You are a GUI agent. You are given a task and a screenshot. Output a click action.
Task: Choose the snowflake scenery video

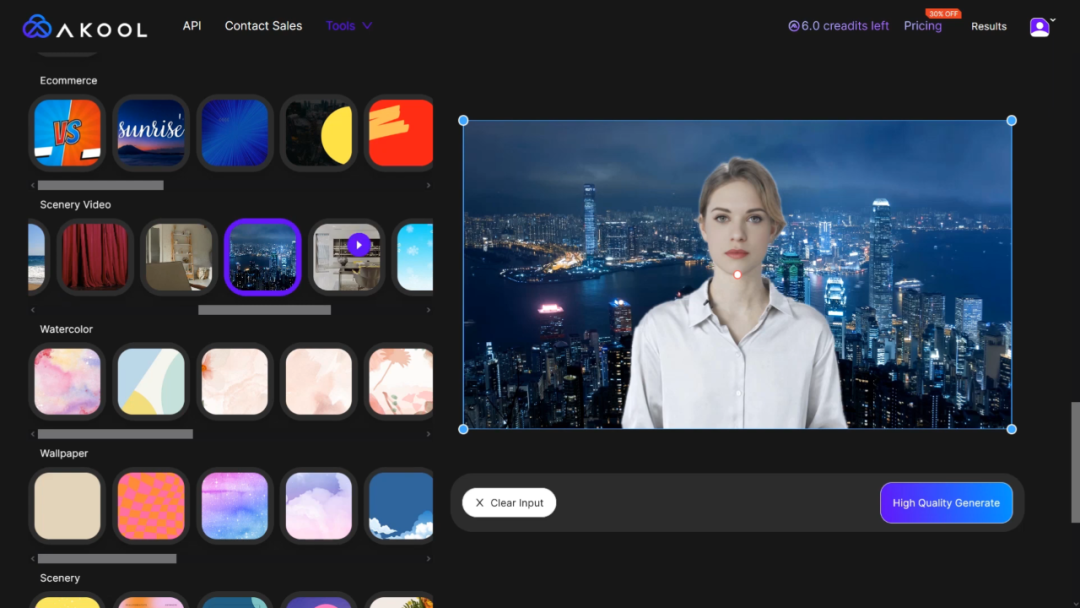coord(415,257)
